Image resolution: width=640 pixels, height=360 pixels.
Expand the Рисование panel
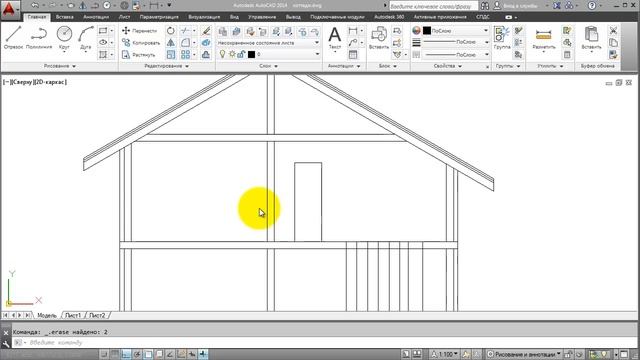pos(60,66)
